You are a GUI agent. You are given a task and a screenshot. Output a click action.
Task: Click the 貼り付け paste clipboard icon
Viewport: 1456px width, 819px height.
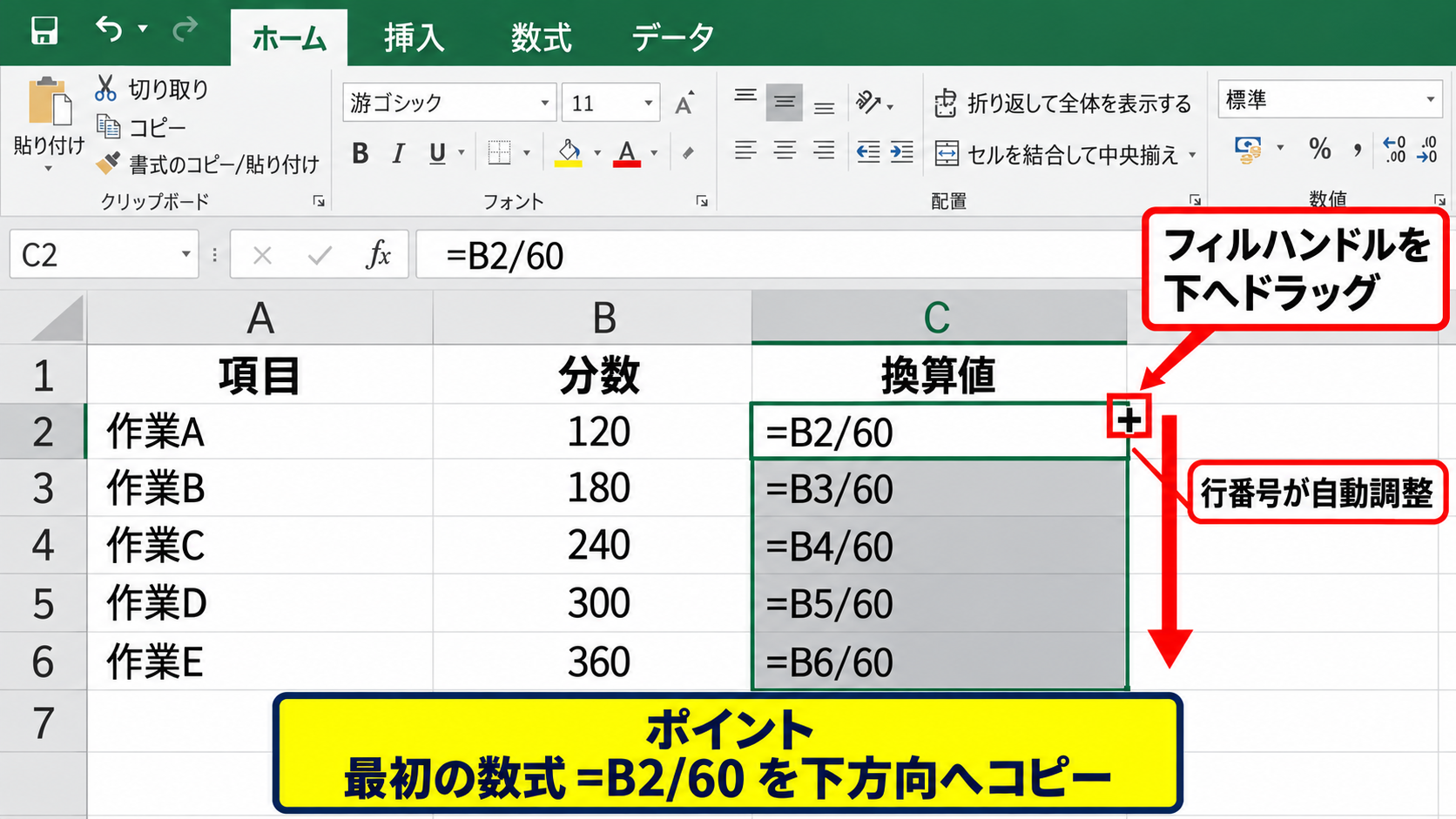click(50, 102)
